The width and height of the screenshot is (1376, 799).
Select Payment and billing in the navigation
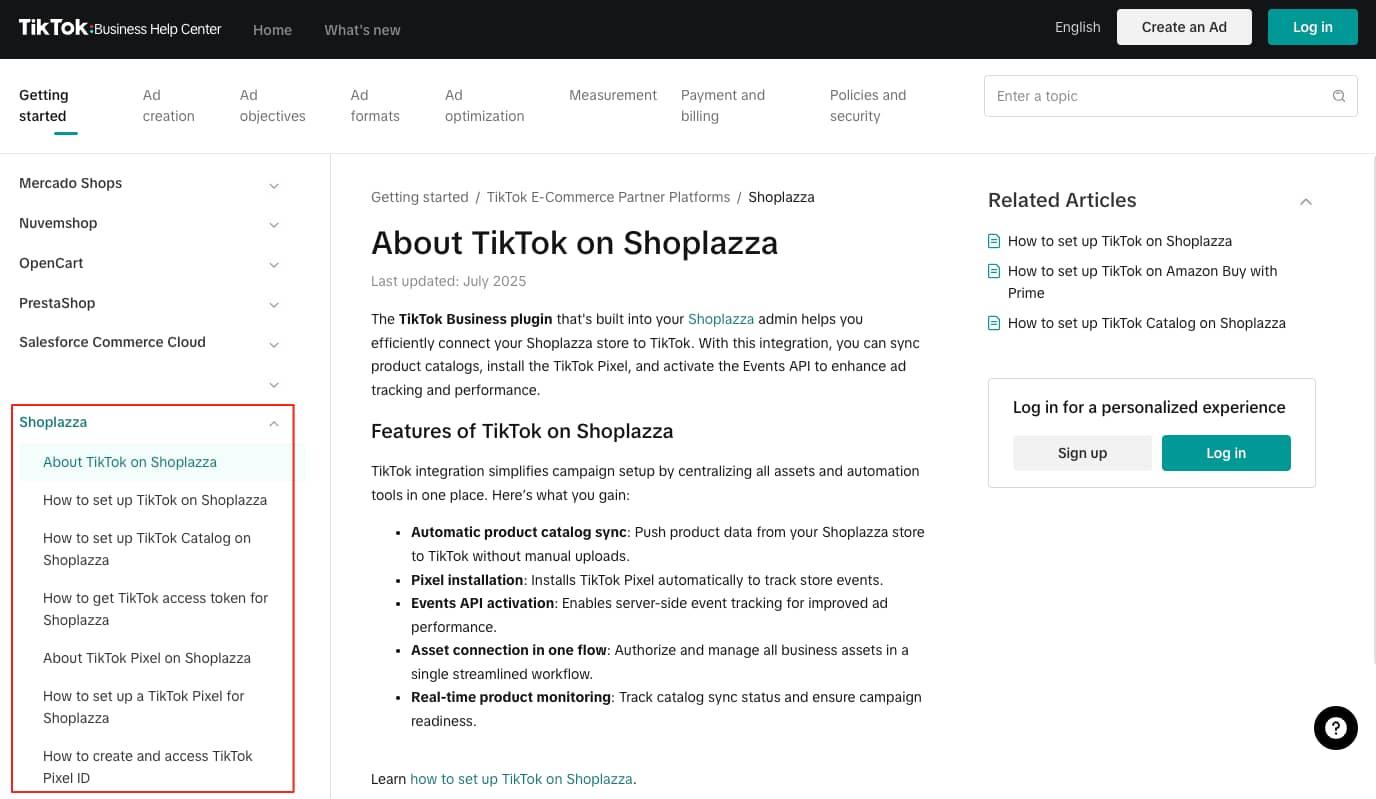pos(722,105)
